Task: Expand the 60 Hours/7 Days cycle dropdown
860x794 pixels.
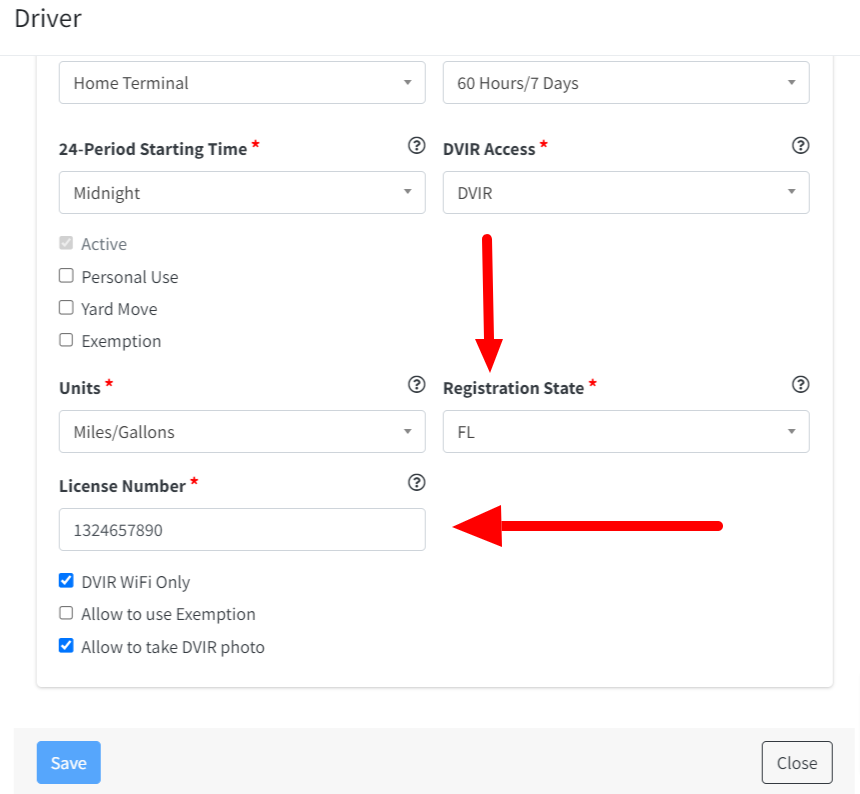Action: click(x=626, y=83)
